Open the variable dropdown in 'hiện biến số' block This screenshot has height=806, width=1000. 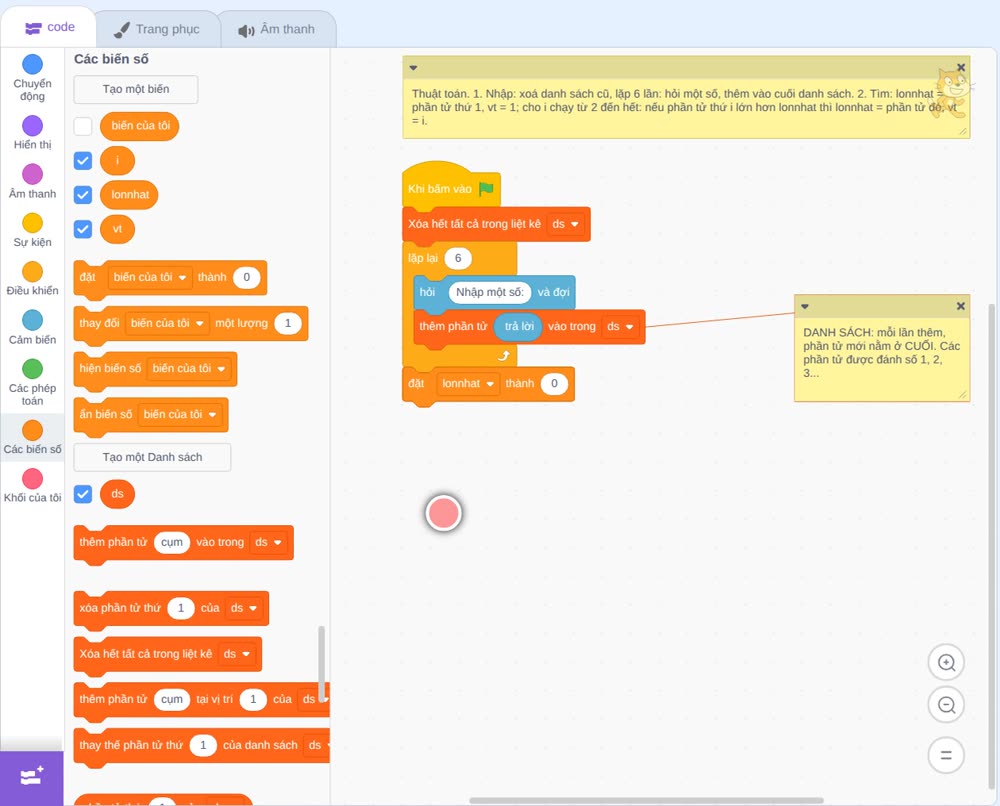[x=189, y=369]
